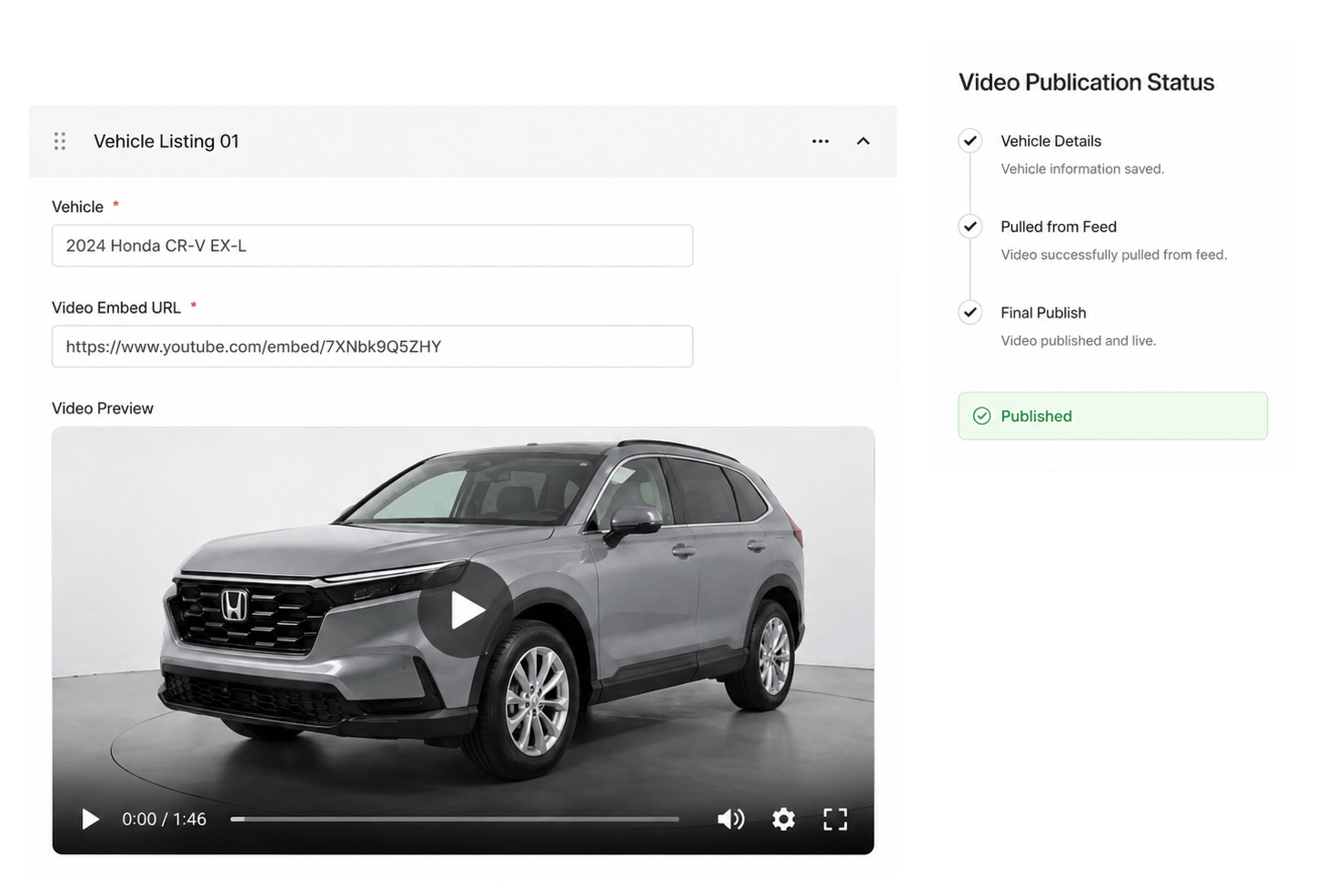Click the "Vehicle" field label
The image size is (1317, 896).
tap(77, 206)
